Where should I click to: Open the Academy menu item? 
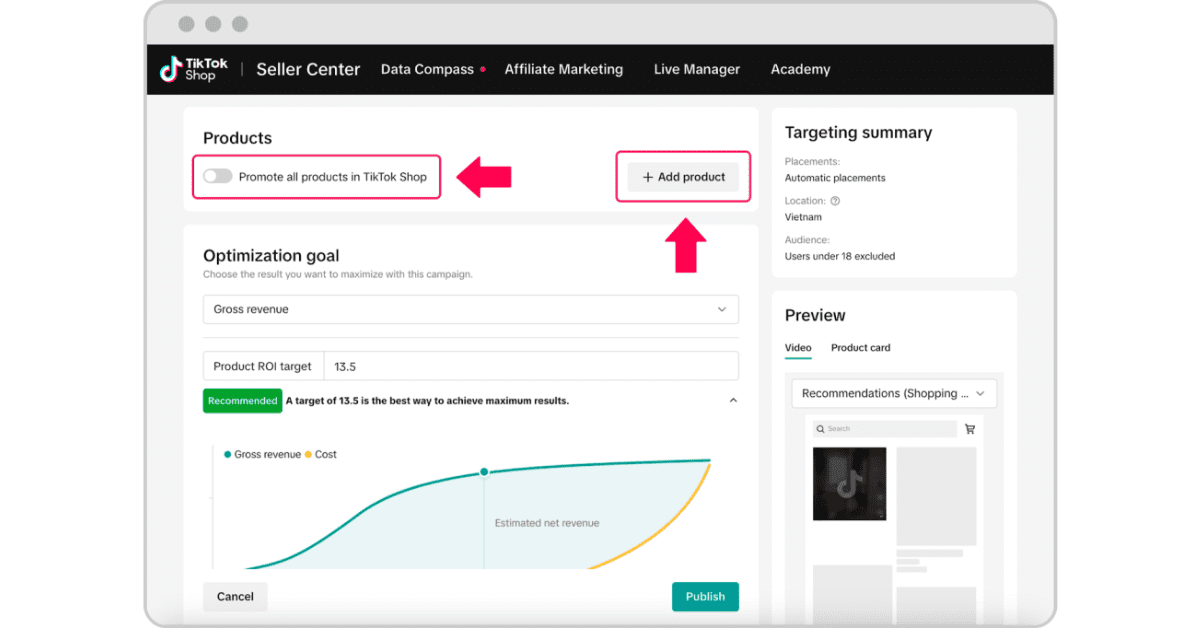tap(801, 69)
